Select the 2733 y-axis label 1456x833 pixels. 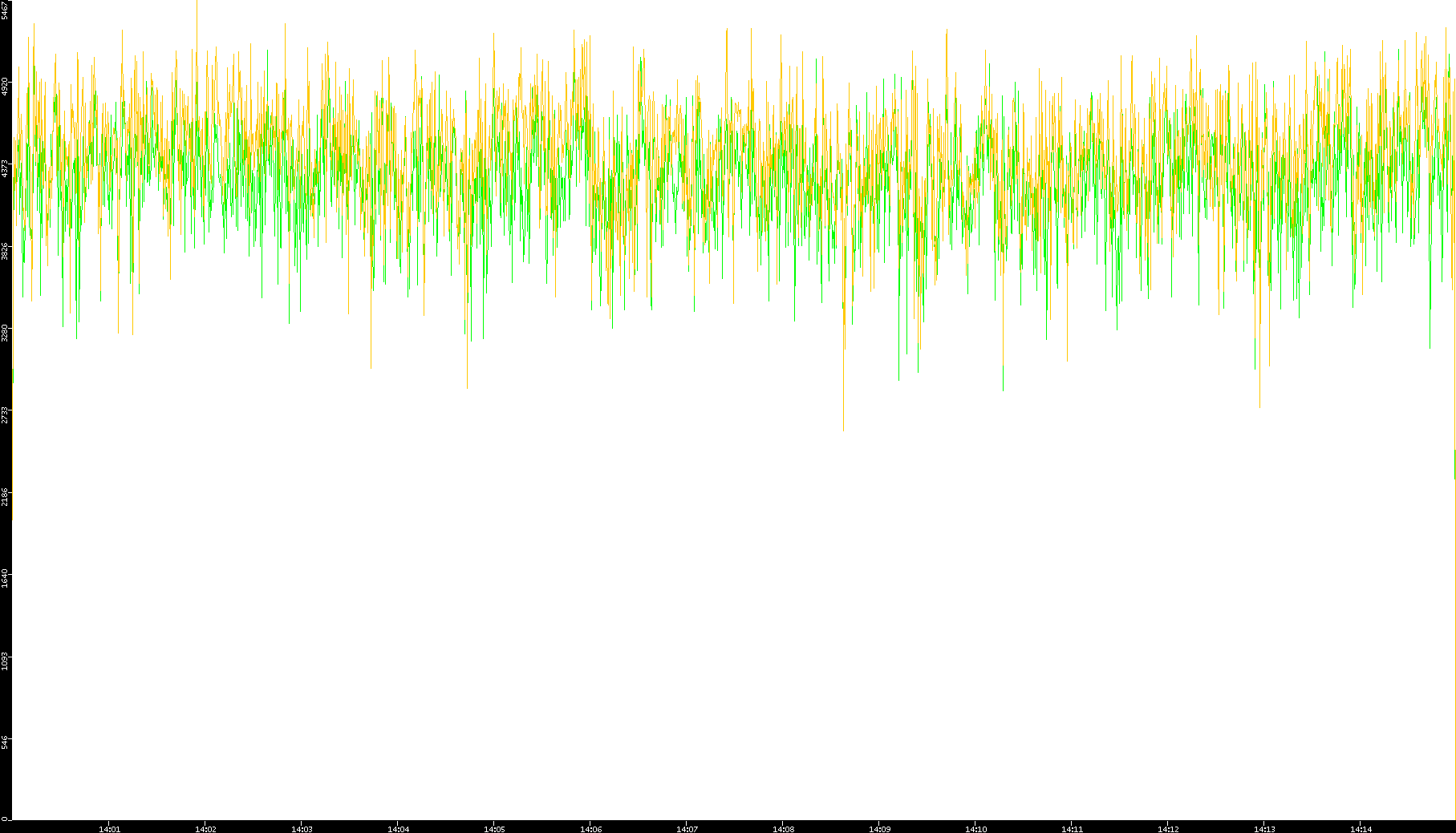(5, 415)
